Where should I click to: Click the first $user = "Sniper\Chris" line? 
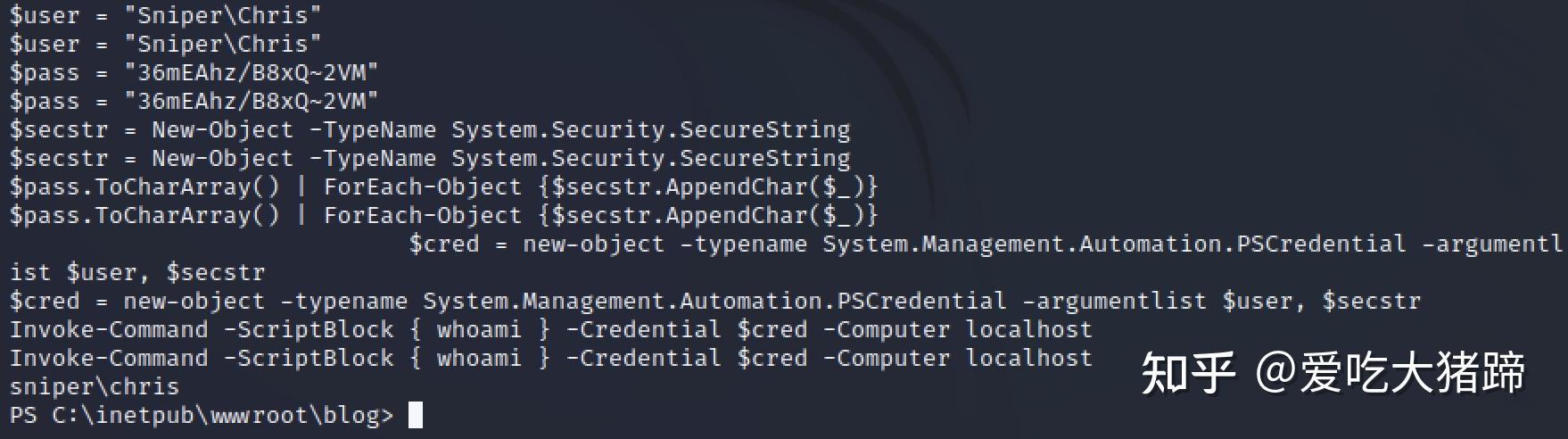(x=166, y=15)
